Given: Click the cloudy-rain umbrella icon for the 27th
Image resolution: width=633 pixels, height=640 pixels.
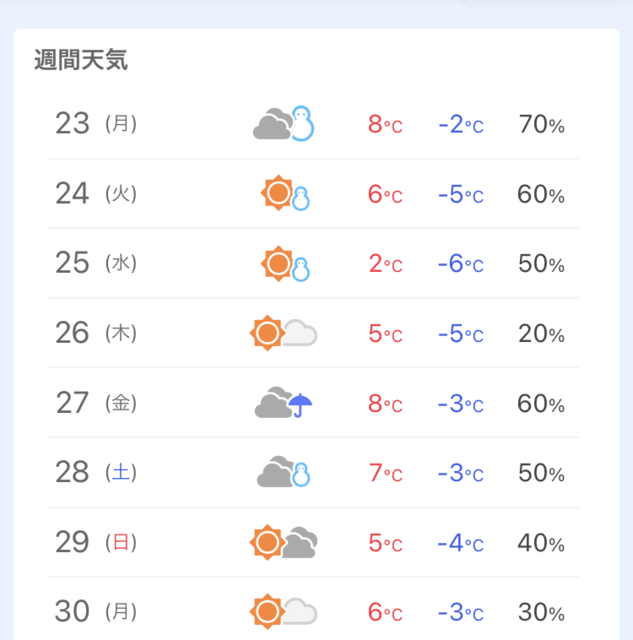Looking at the screenshot, I should [x=284, y=403].
